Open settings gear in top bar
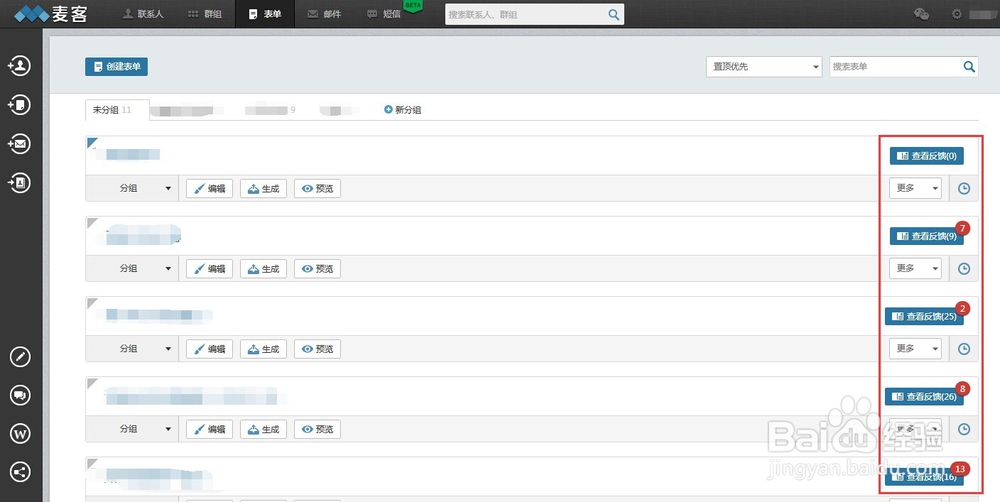This screenshot has height=502, width=1000. pos(956,14)
